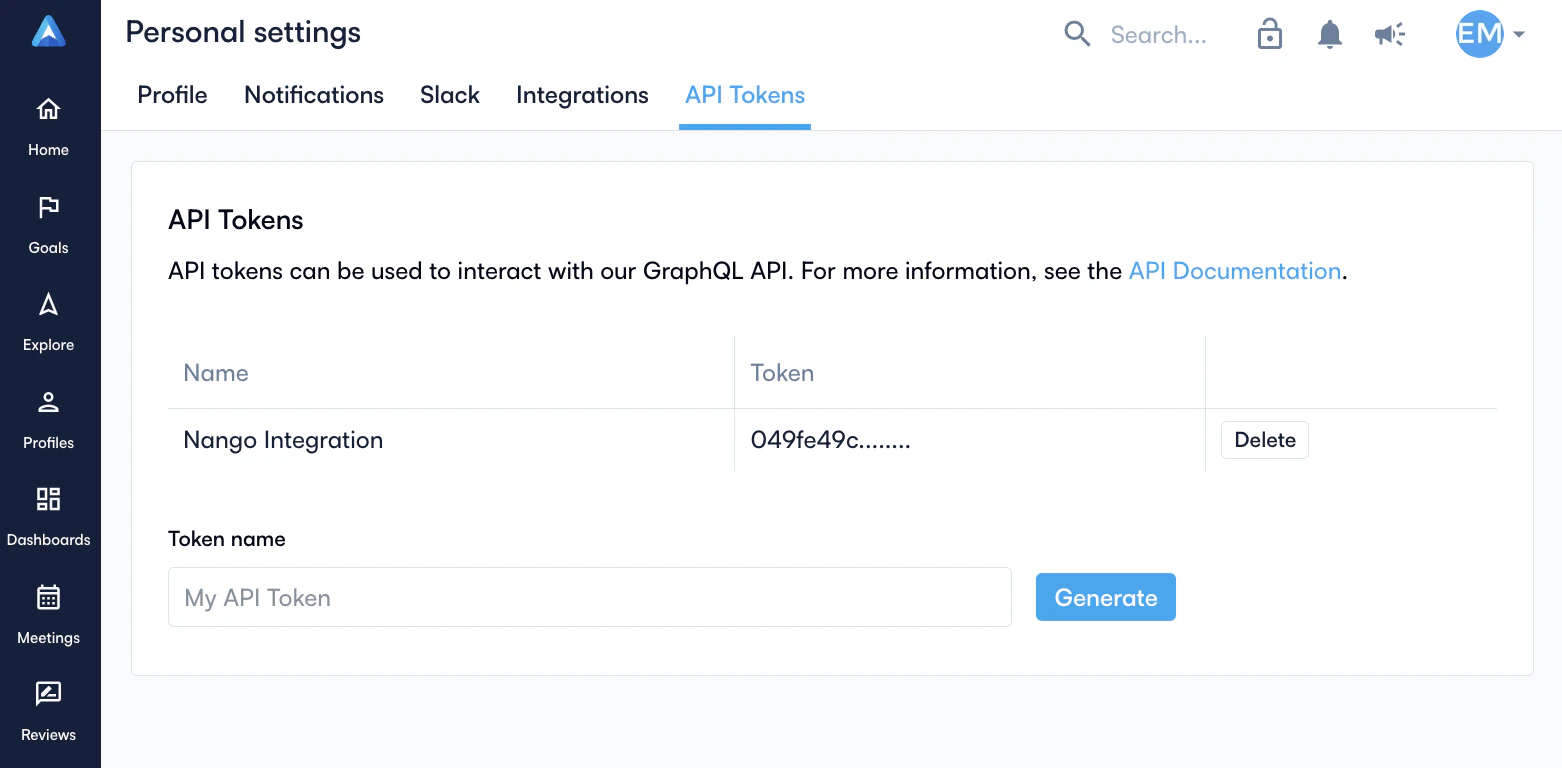Click the lock icon in header
The image size is (1562, 768).
click(1269, 35)
